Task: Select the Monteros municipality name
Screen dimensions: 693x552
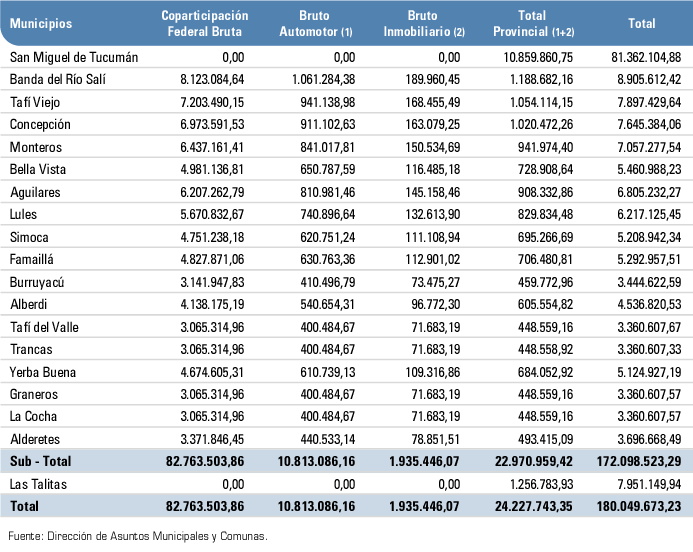Action: point(35,146)
